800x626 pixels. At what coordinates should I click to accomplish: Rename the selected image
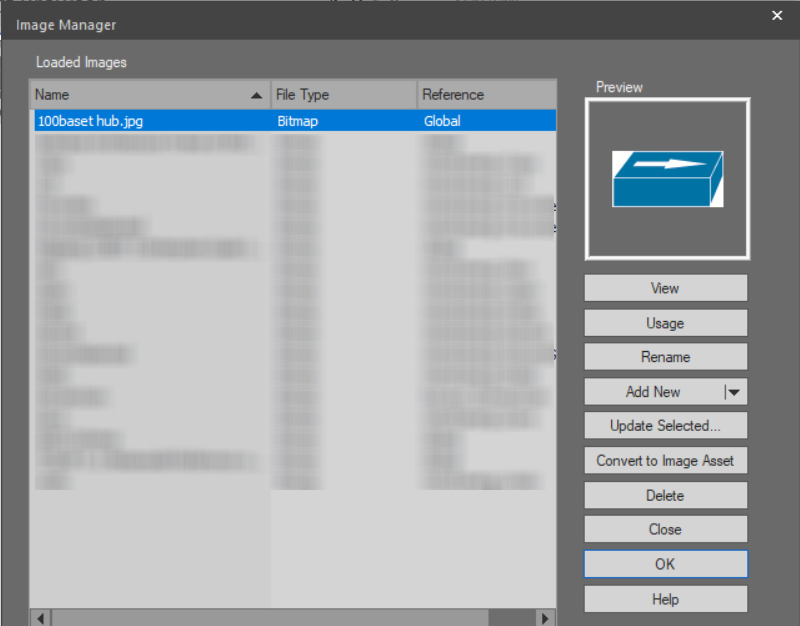pos(665,357)
